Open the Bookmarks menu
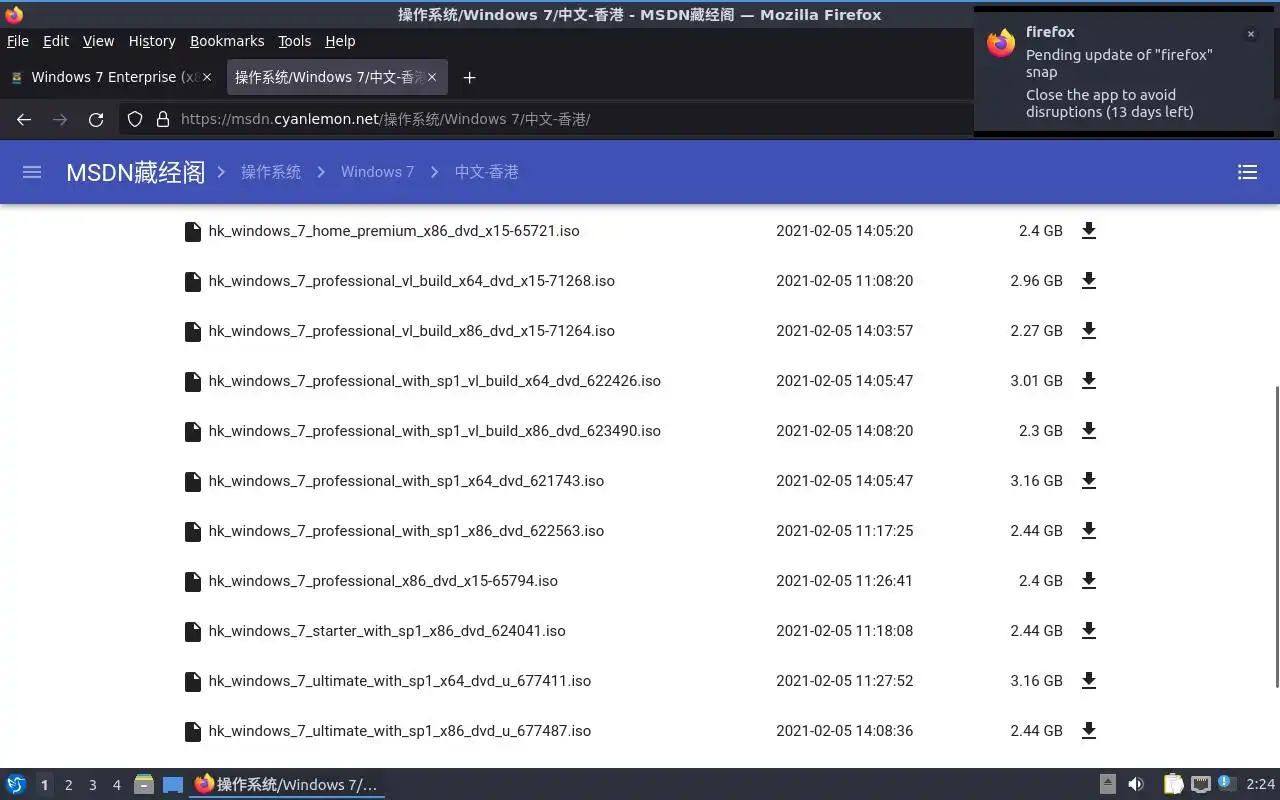This screenshot has width=1280, height=800. click(x=227, y=41)
